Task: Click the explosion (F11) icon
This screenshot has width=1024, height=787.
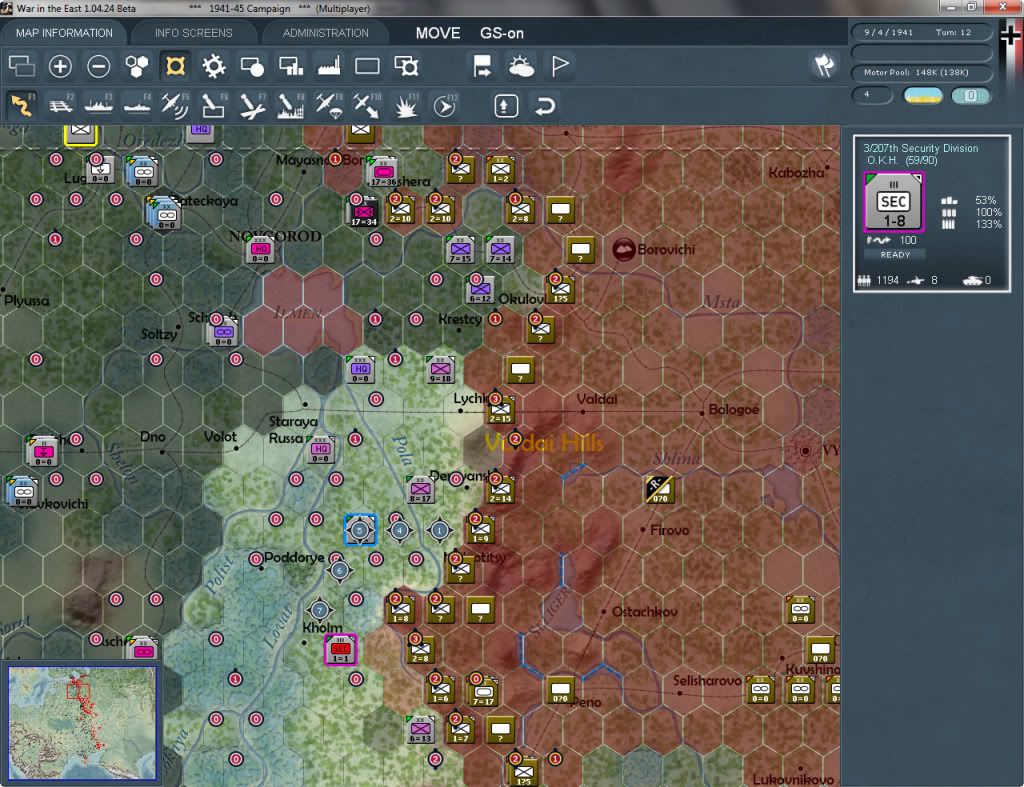Action: point(406,105)
